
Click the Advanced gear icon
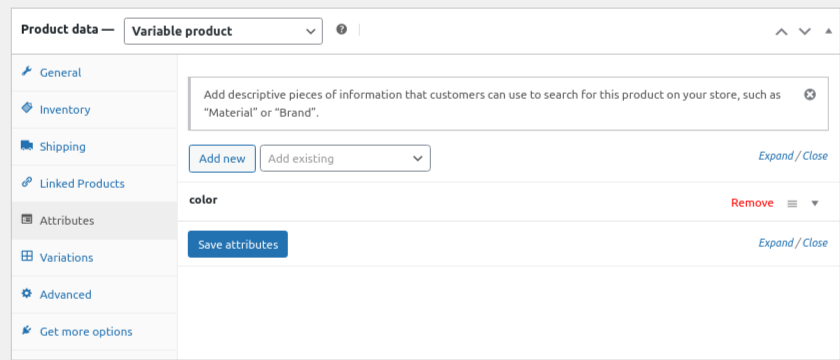pos(26,293)
